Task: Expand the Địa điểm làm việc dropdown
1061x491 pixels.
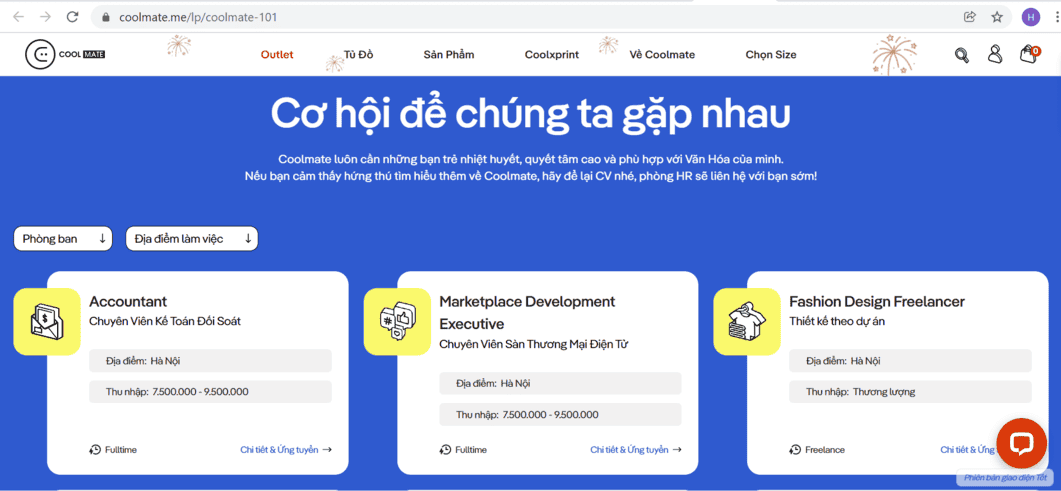Action: tap(192, 239)
